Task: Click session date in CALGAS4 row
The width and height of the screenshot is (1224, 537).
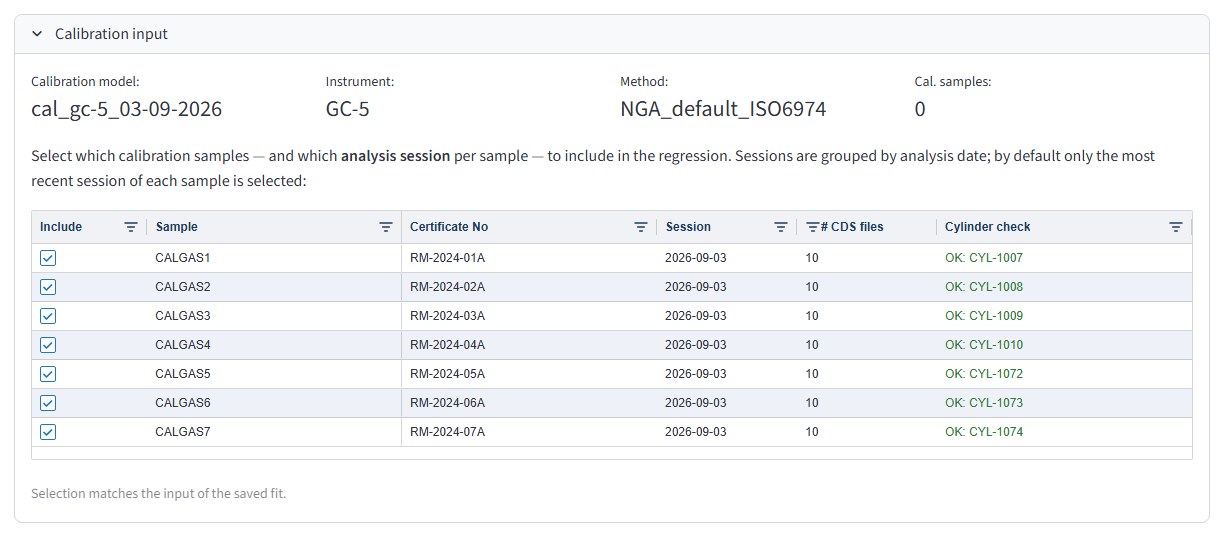Action: click(696, 345)
